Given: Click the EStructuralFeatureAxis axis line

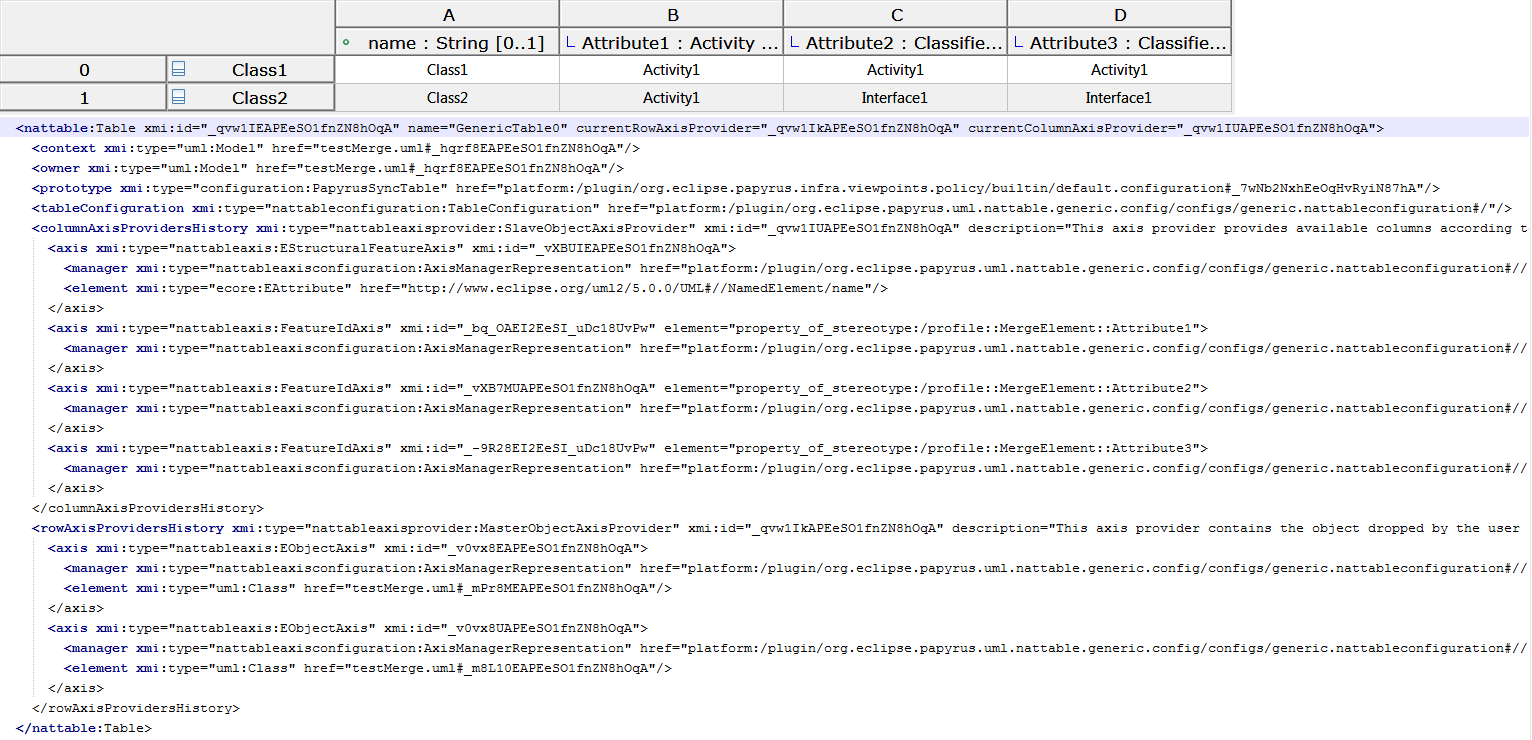Looking at the screenshot, I should tap(392, 248).
